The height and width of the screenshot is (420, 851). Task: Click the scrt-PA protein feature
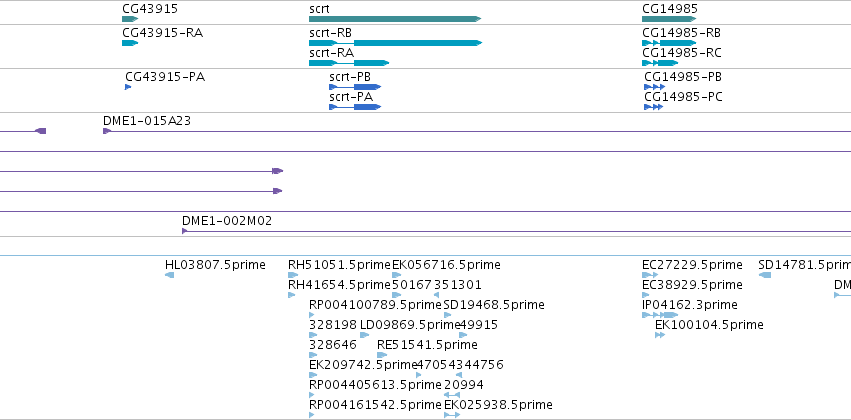point(355,107)
